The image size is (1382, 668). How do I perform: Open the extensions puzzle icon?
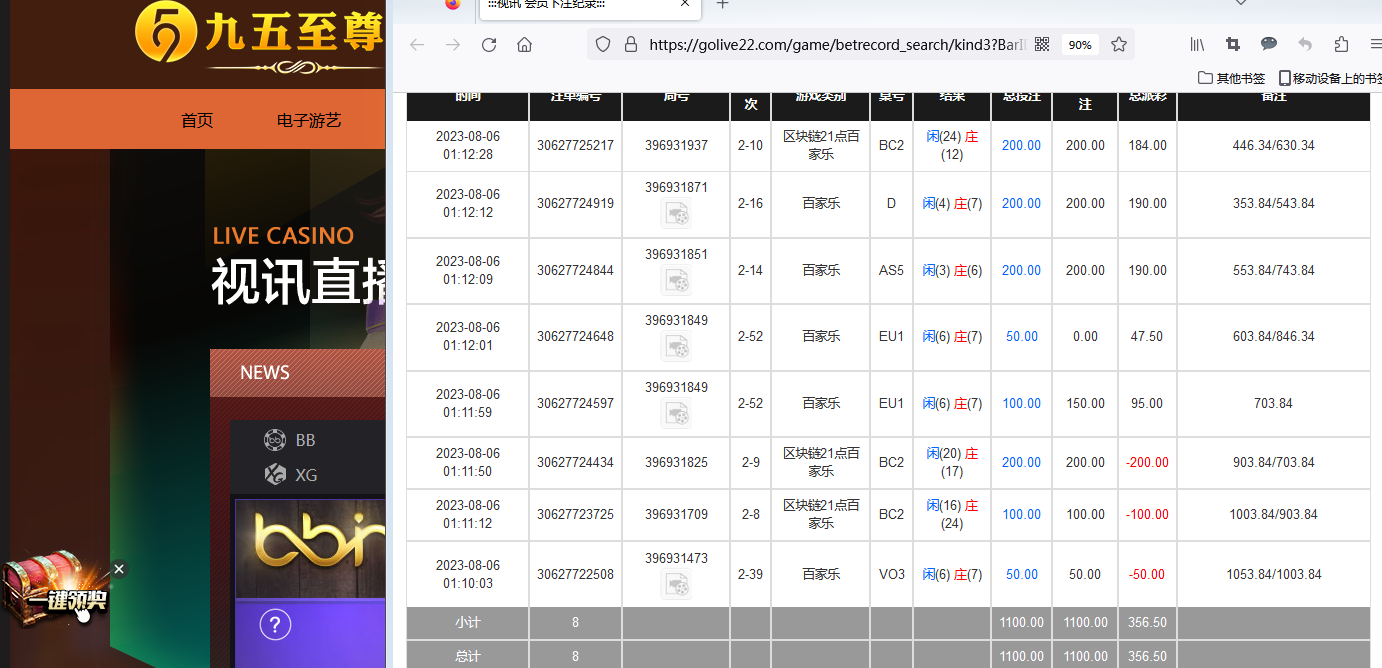pos(1341,44)
